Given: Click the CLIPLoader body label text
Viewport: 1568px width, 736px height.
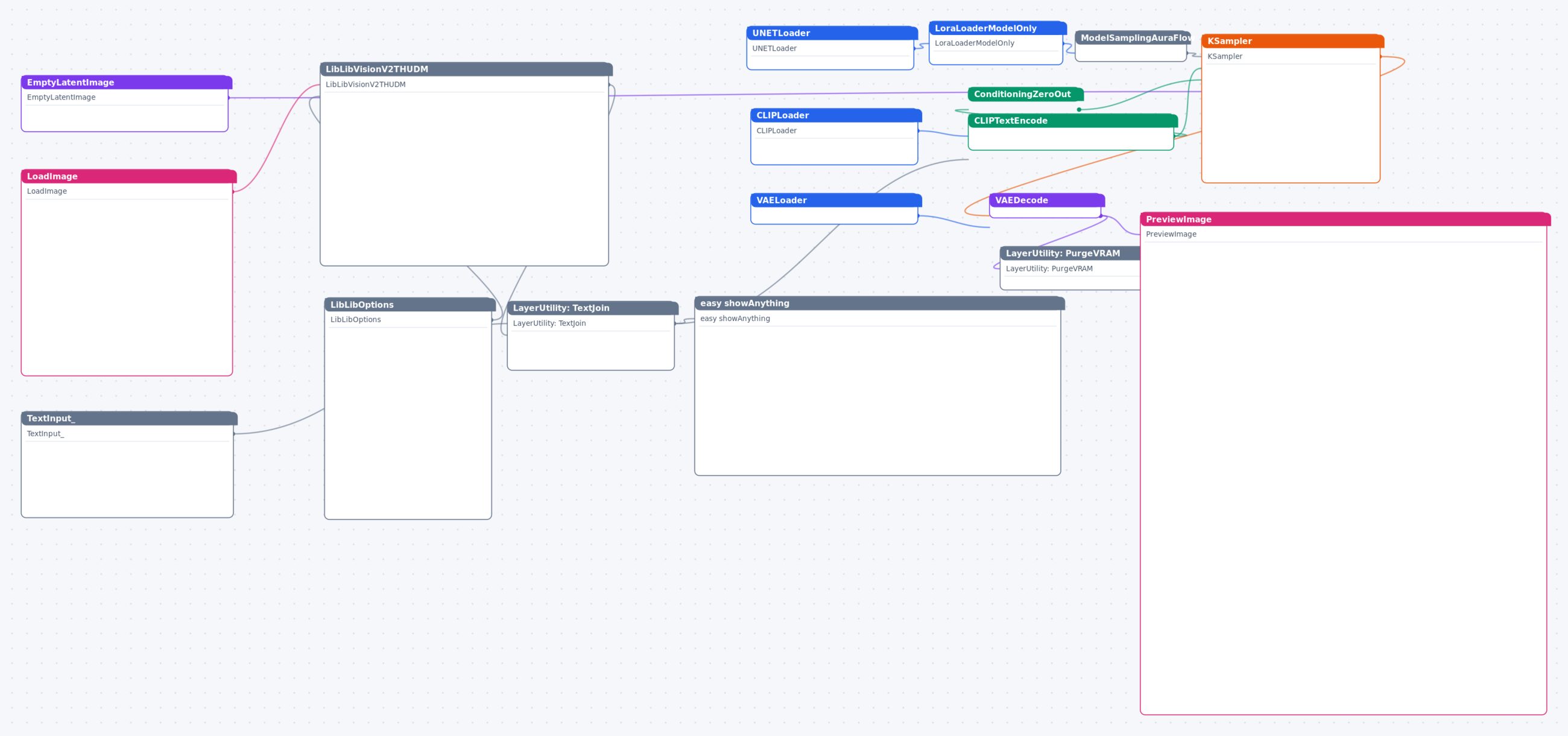Looking at the screenshot, I should coord(776,130).
